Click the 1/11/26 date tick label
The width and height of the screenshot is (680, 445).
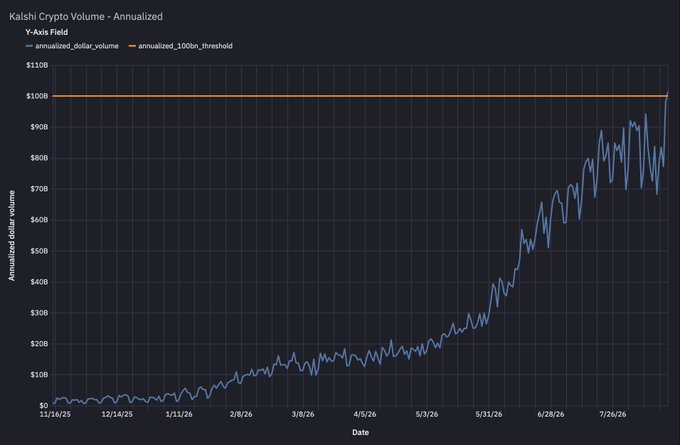tap(179, 414)
